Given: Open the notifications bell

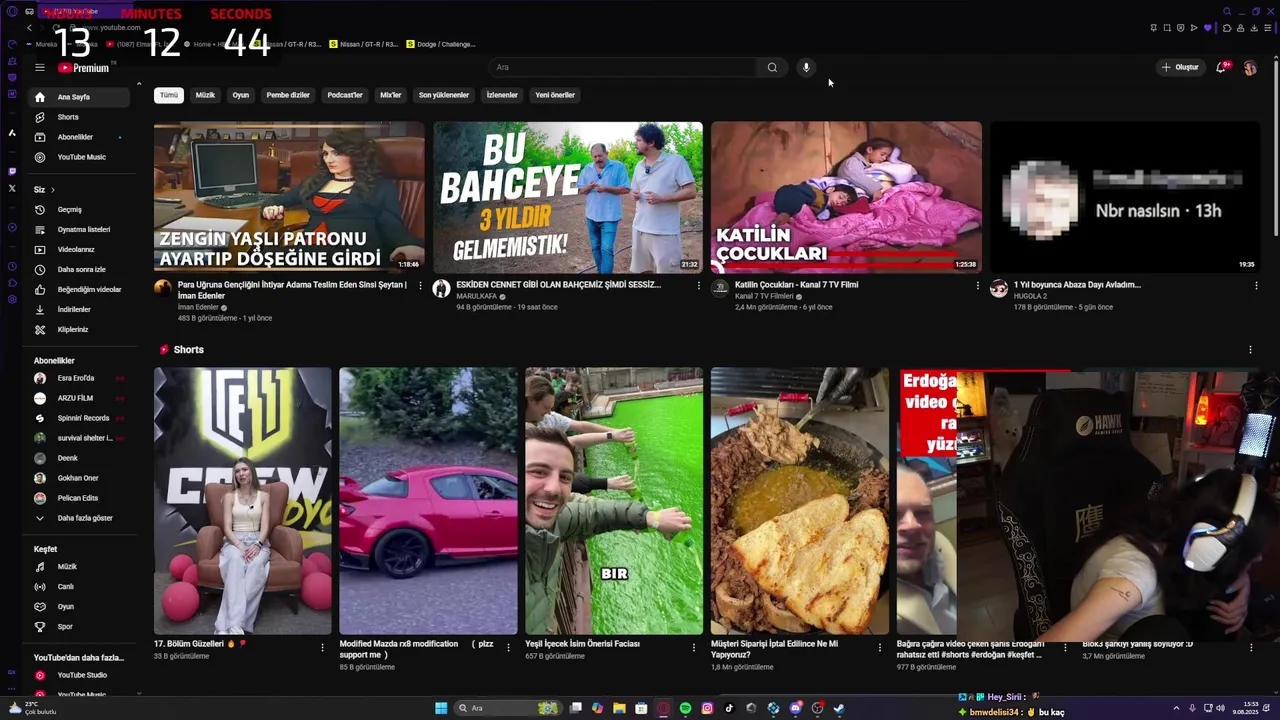Looking at the screenshot, I should pyautogui.click(x=1221, y=67).
